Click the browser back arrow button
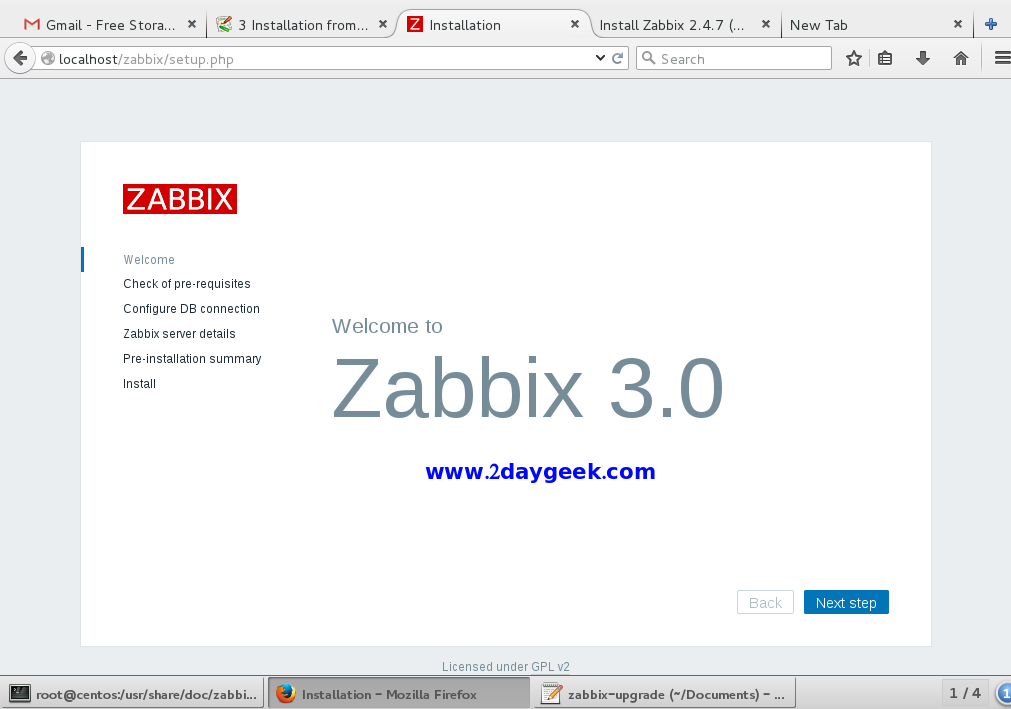This screenshot has height=709, width=1011. [x=20, y=59]
